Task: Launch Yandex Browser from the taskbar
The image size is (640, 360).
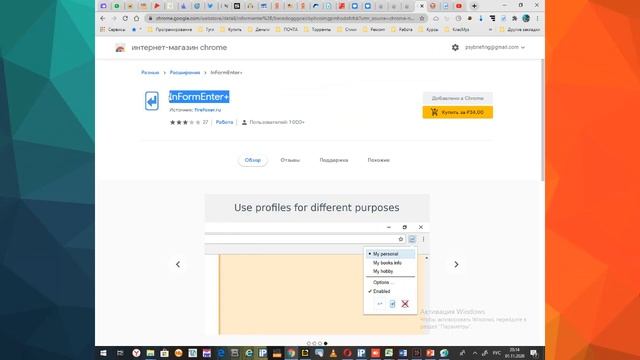Action: [x=136, y=353]
